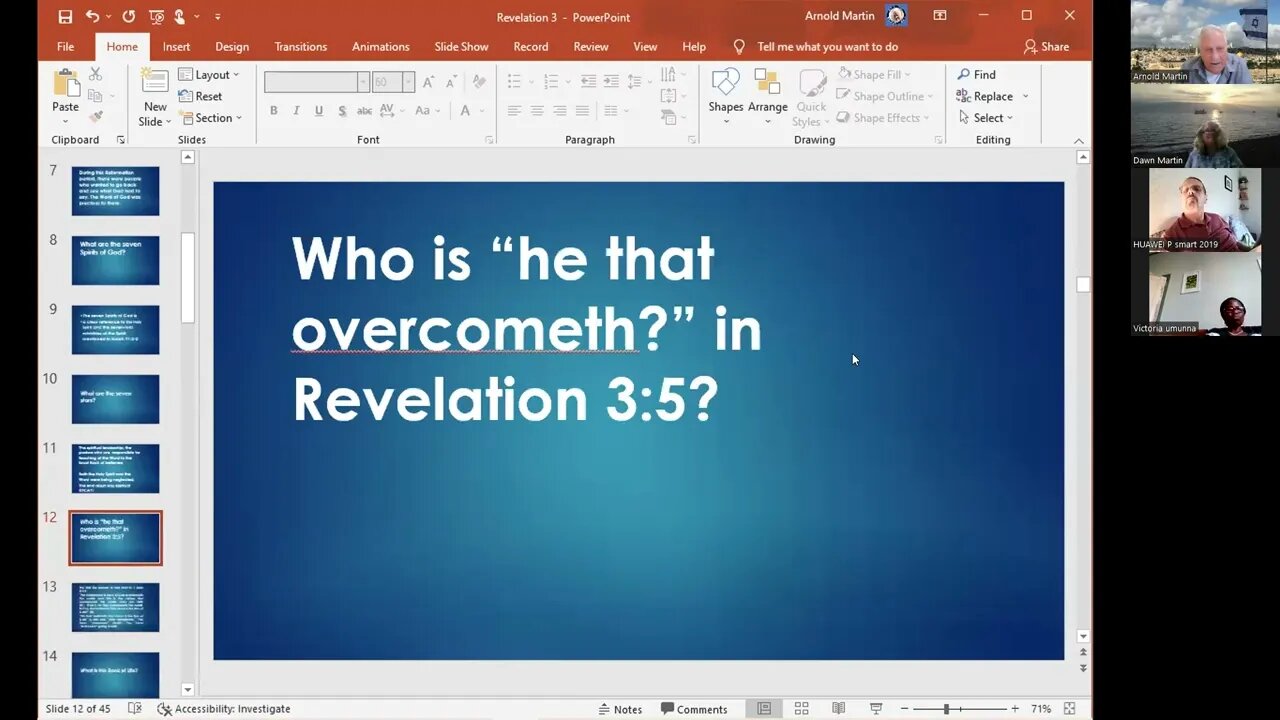This screenshot has height=720, width=1280.
Task: Select slide 10 thumbnail
Action: (x=115, y=399)
